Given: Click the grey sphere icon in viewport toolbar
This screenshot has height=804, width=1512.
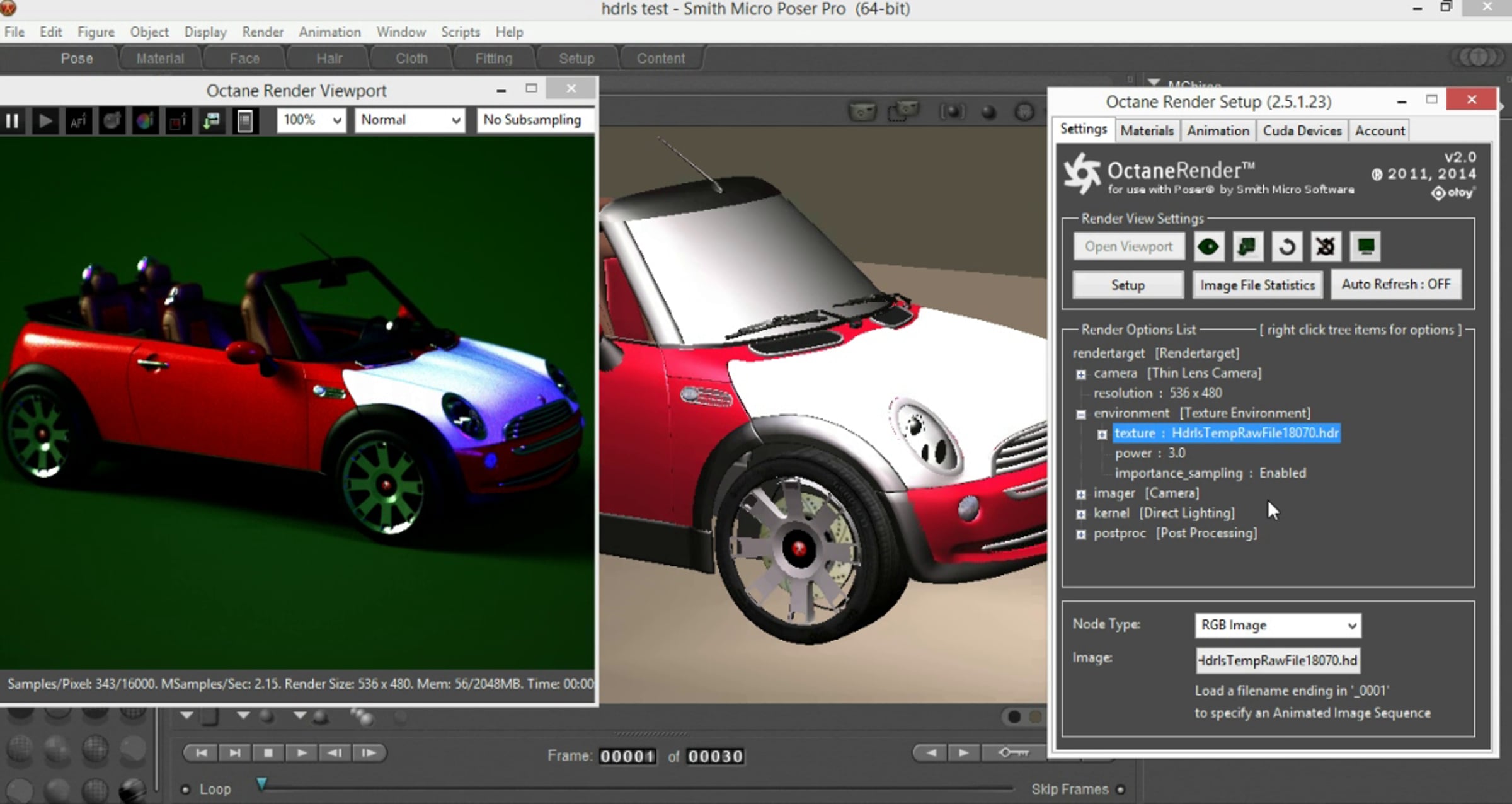Looking at the screenshot, I should pyautogui.click(x=112, y=120).
